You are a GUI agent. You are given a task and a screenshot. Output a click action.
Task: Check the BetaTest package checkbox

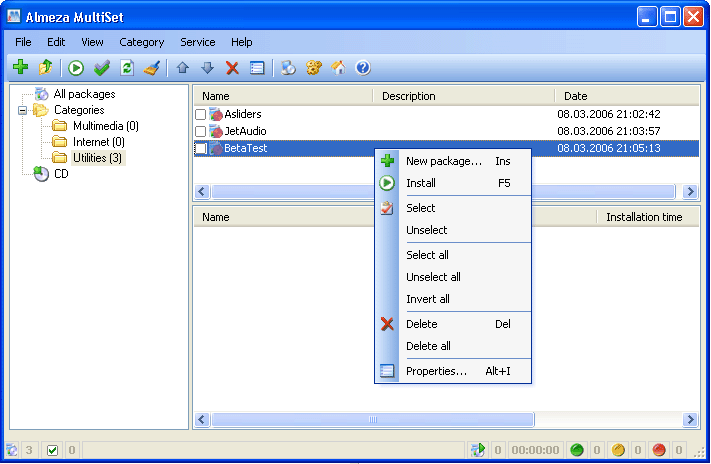(x=201, y=149)
